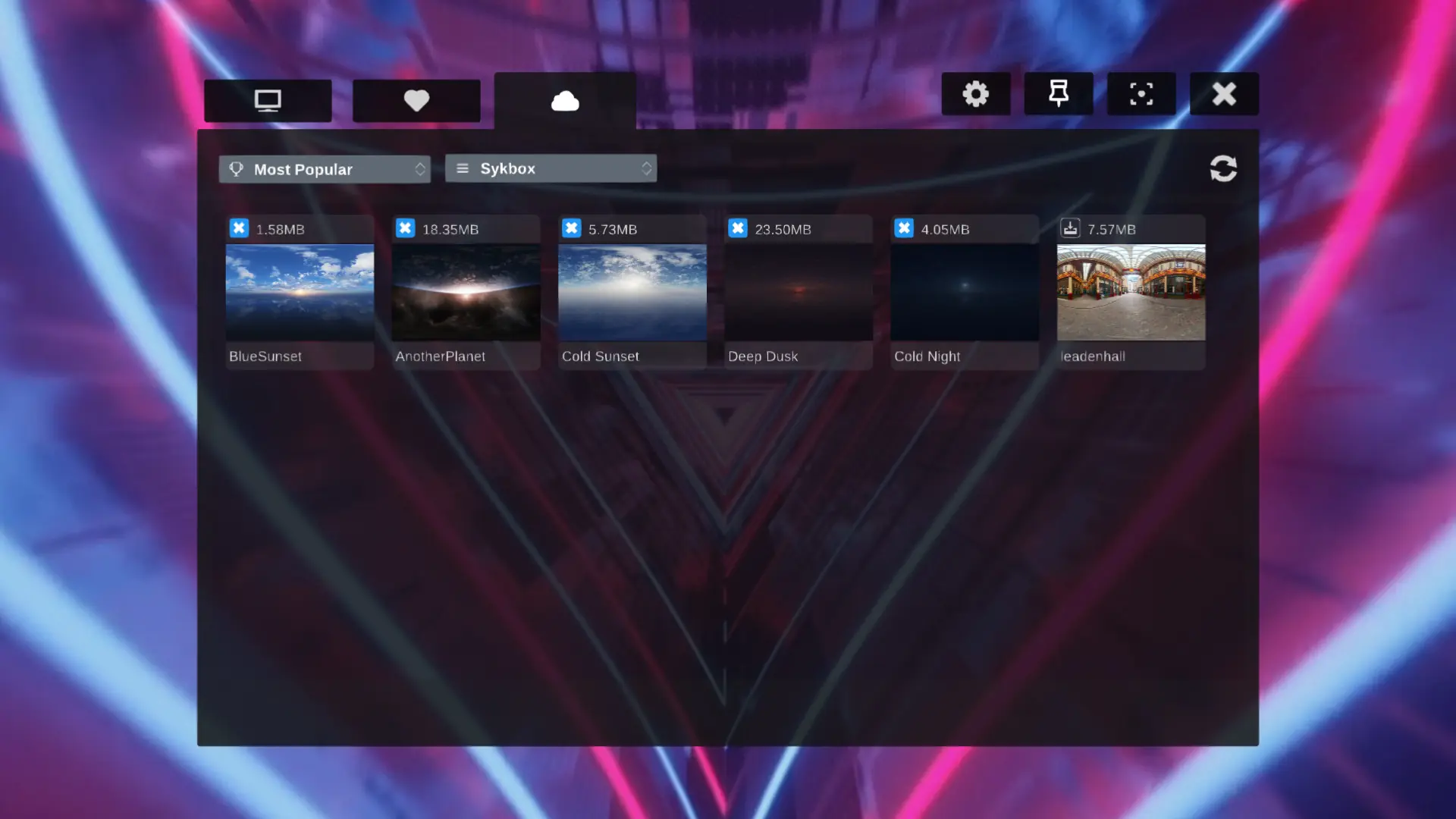1456x819 pixels.
Task: Open the settings gear panel
Action: tap(975, 93)
